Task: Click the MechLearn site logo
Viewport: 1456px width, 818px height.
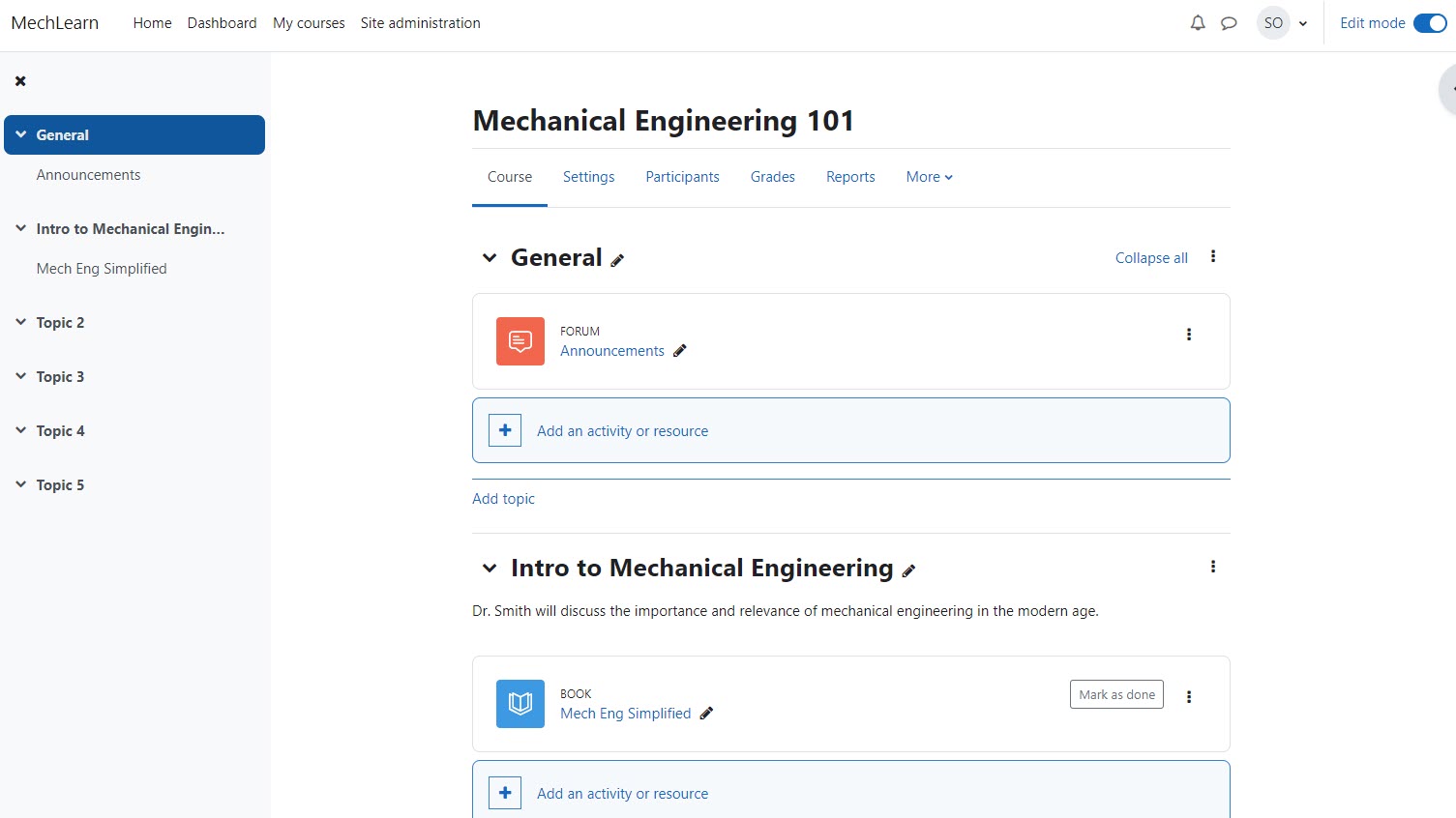Action: [55, 23]
